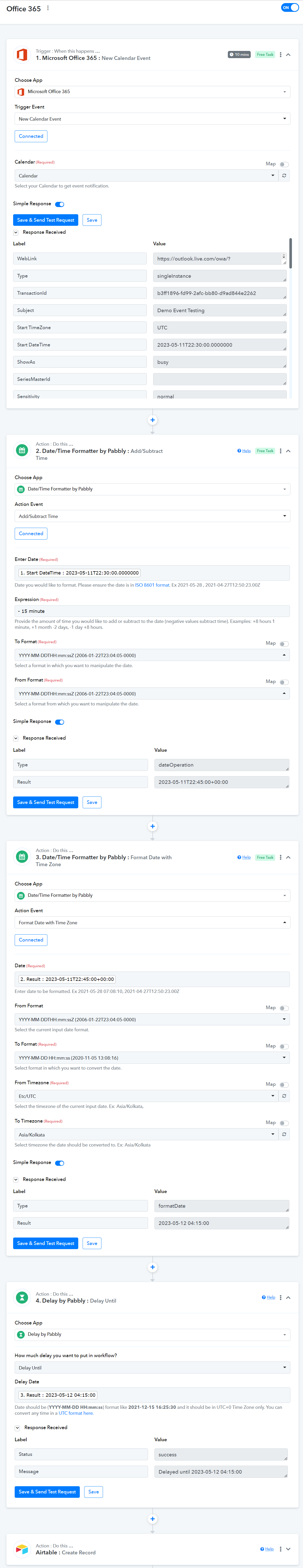
Task: Click the Expression input field
Action: [x=152, y=611]
